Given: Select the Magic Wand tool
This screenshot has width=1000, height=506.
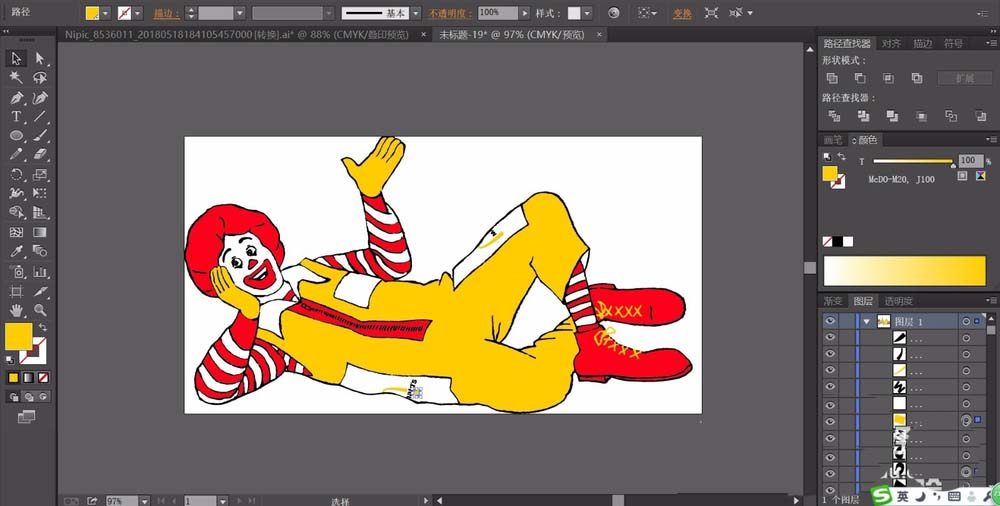Looking at the screenshot, I should click(x=16, y=78).
